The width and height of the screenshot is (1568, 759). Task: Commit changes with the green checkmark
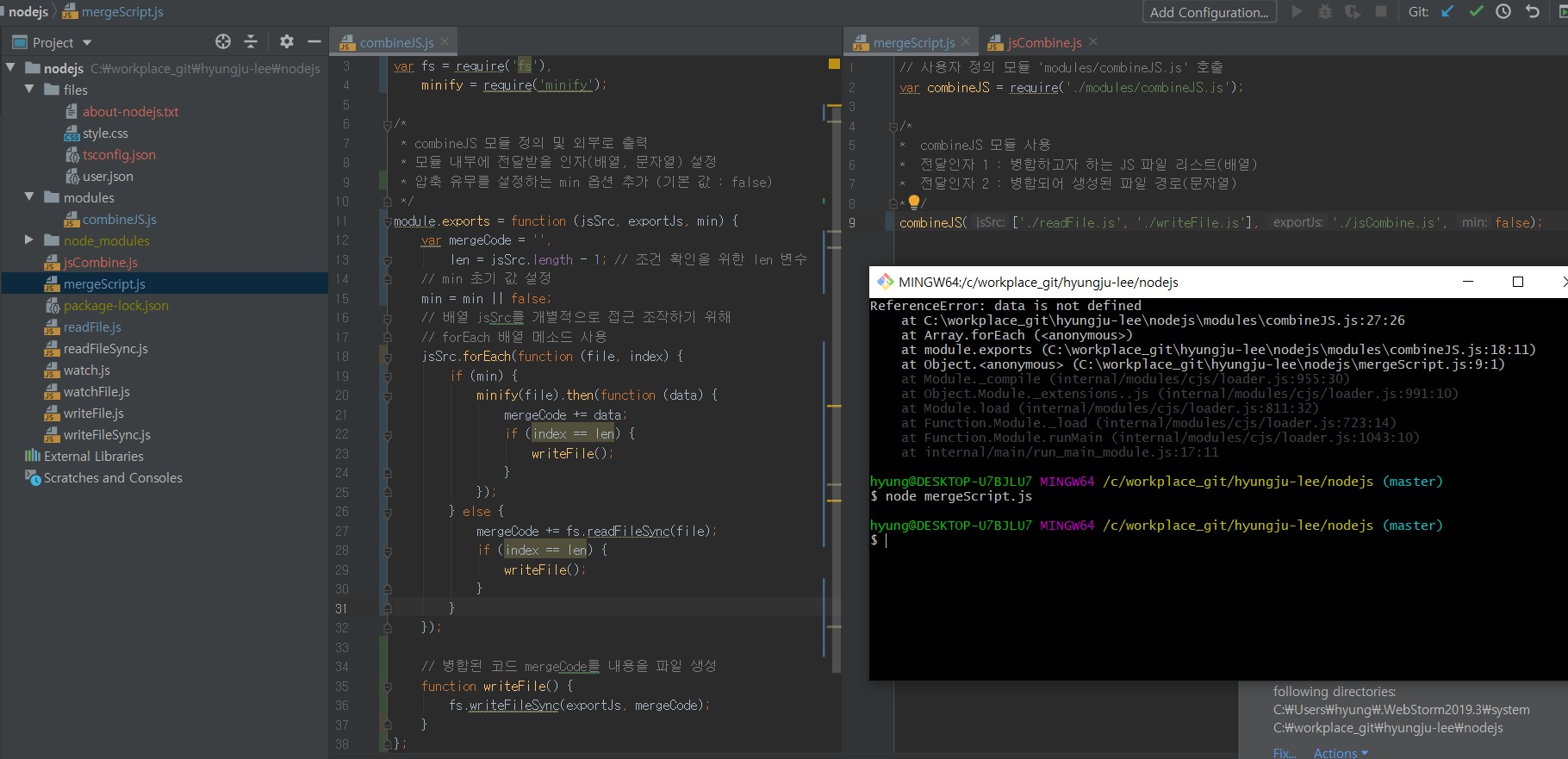point(1476,11)
